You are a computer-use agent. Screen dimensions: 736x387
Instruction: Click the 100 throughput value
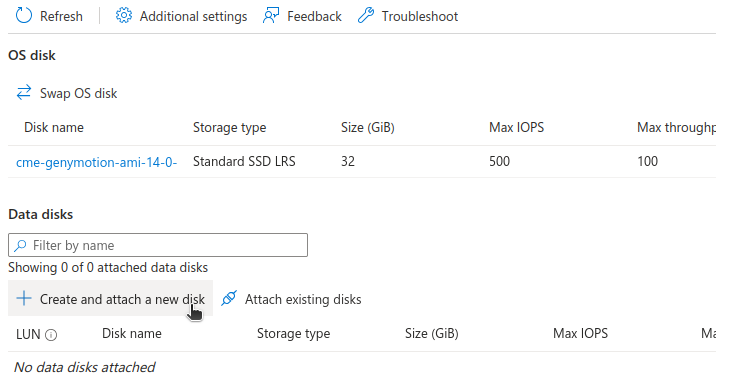pyautogui.click(x=647, y=162)
